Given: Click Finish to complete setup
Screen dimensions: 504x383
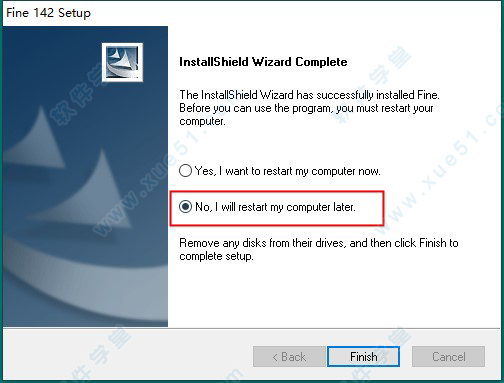Looking at the screenshot, I should (363, 357).
